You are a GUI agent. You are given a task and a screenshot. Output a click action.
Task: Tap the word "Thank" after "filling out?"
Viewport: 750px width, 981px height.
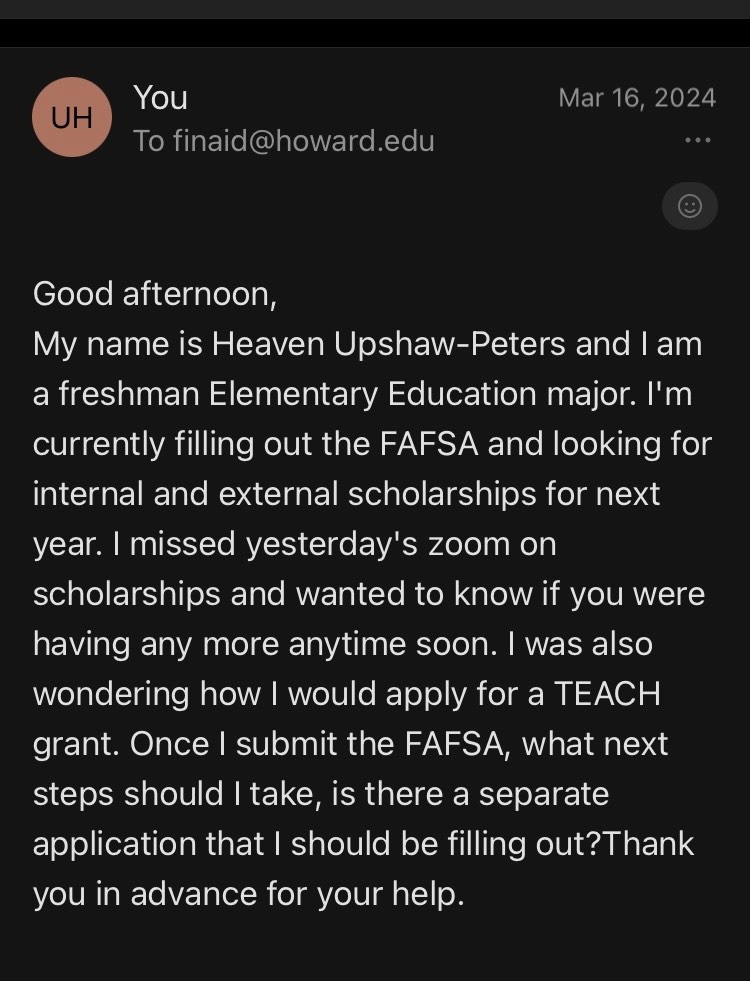tap(648, 843)
